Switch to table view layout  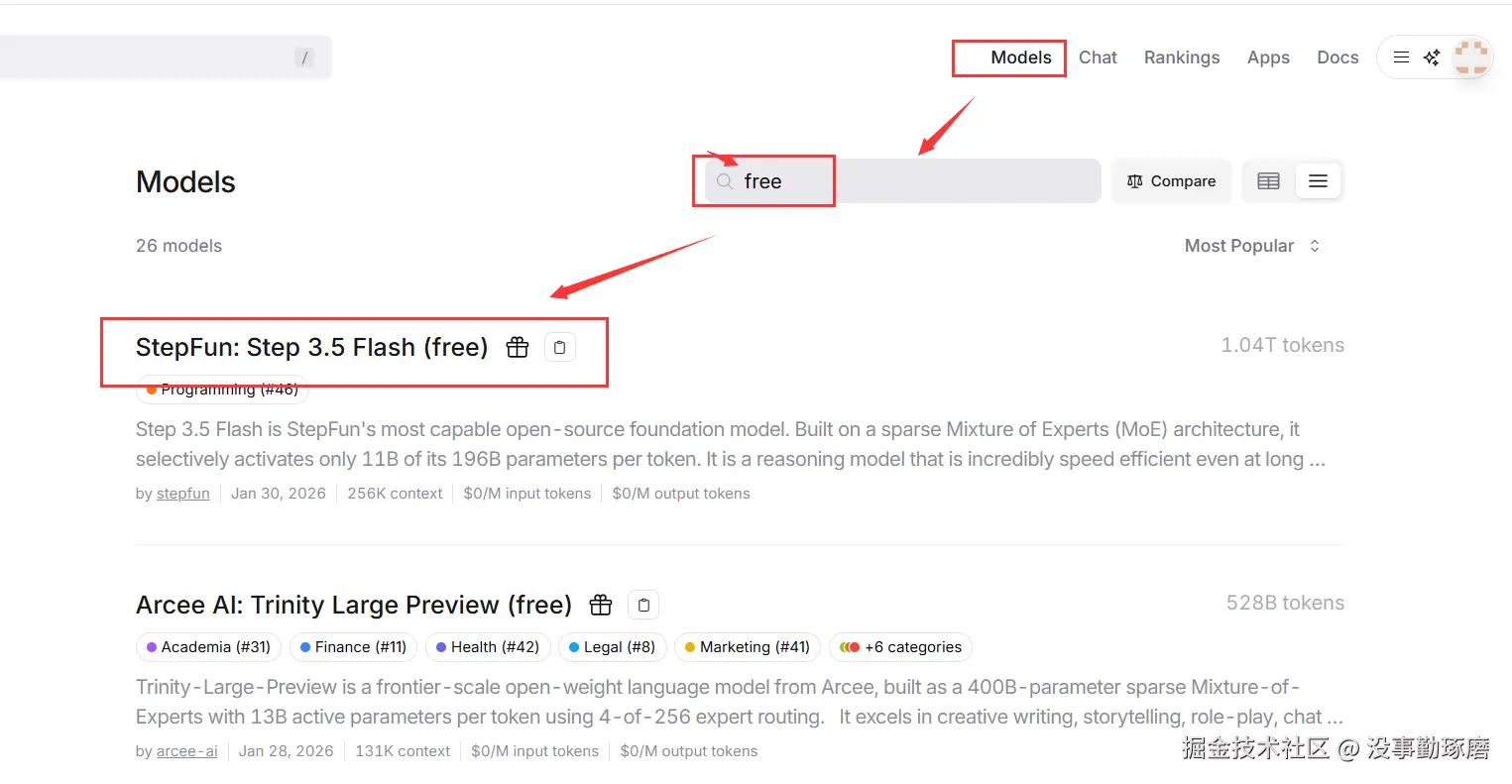coord(1268,181)
